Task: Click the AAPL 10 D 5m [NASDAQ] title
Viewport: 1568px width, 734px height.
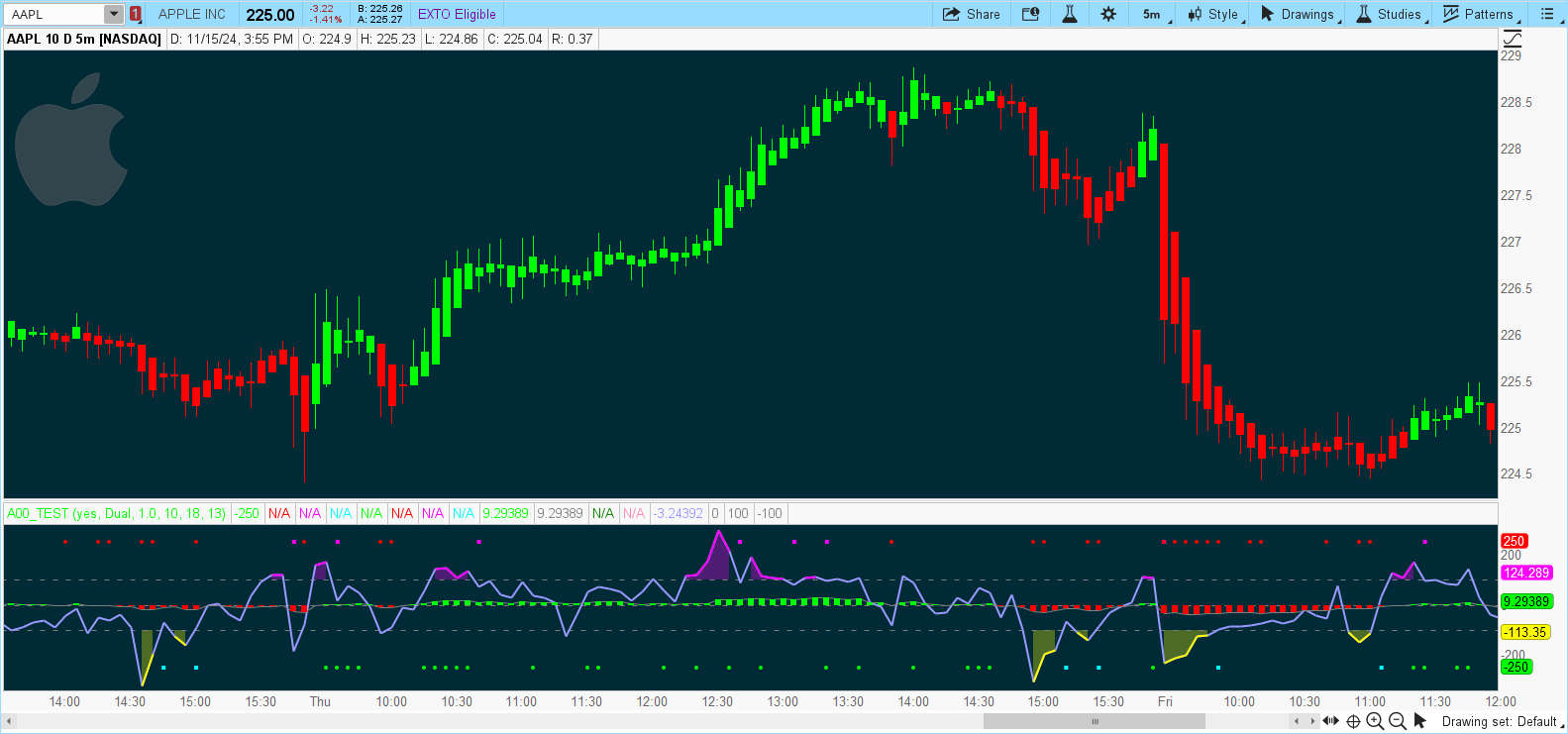Action: (x=84, y=39)
